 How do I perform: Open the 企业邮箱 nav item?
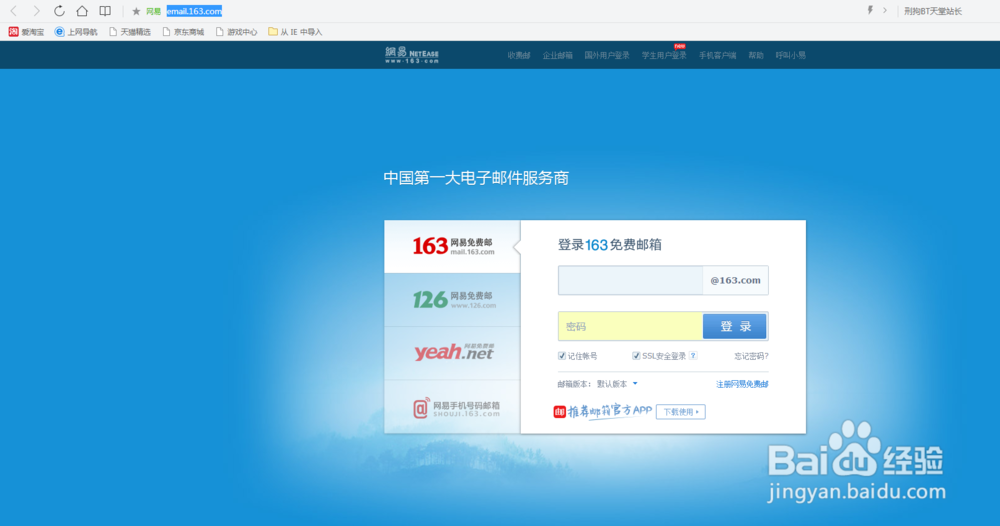(x=557, y=55)
